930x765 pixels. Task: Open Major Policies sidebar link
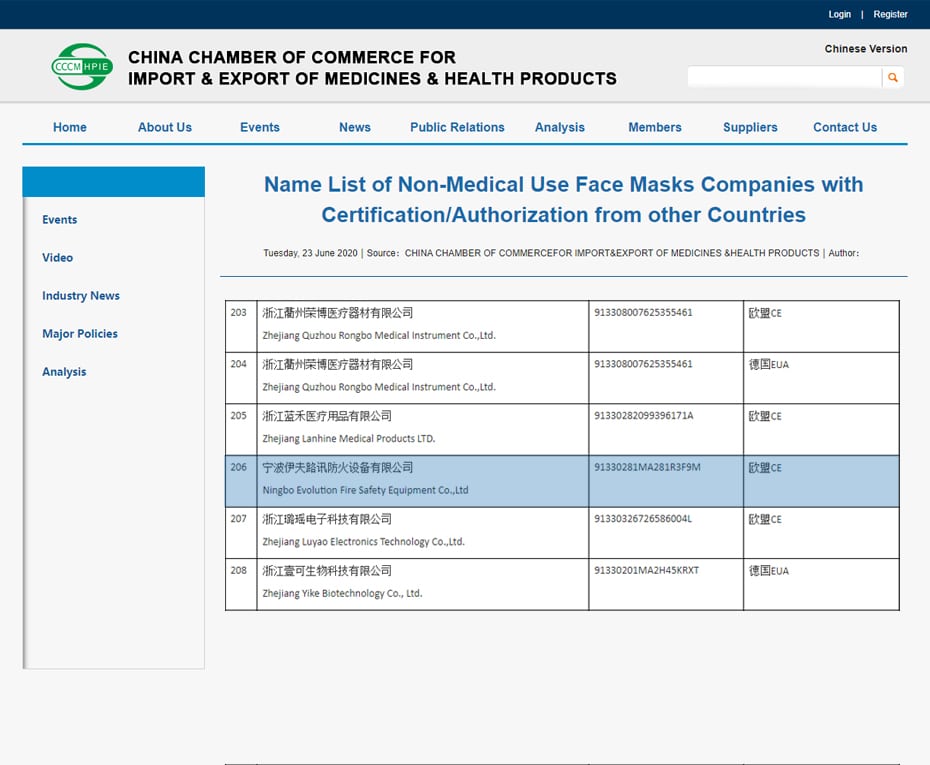coord(80,333)
